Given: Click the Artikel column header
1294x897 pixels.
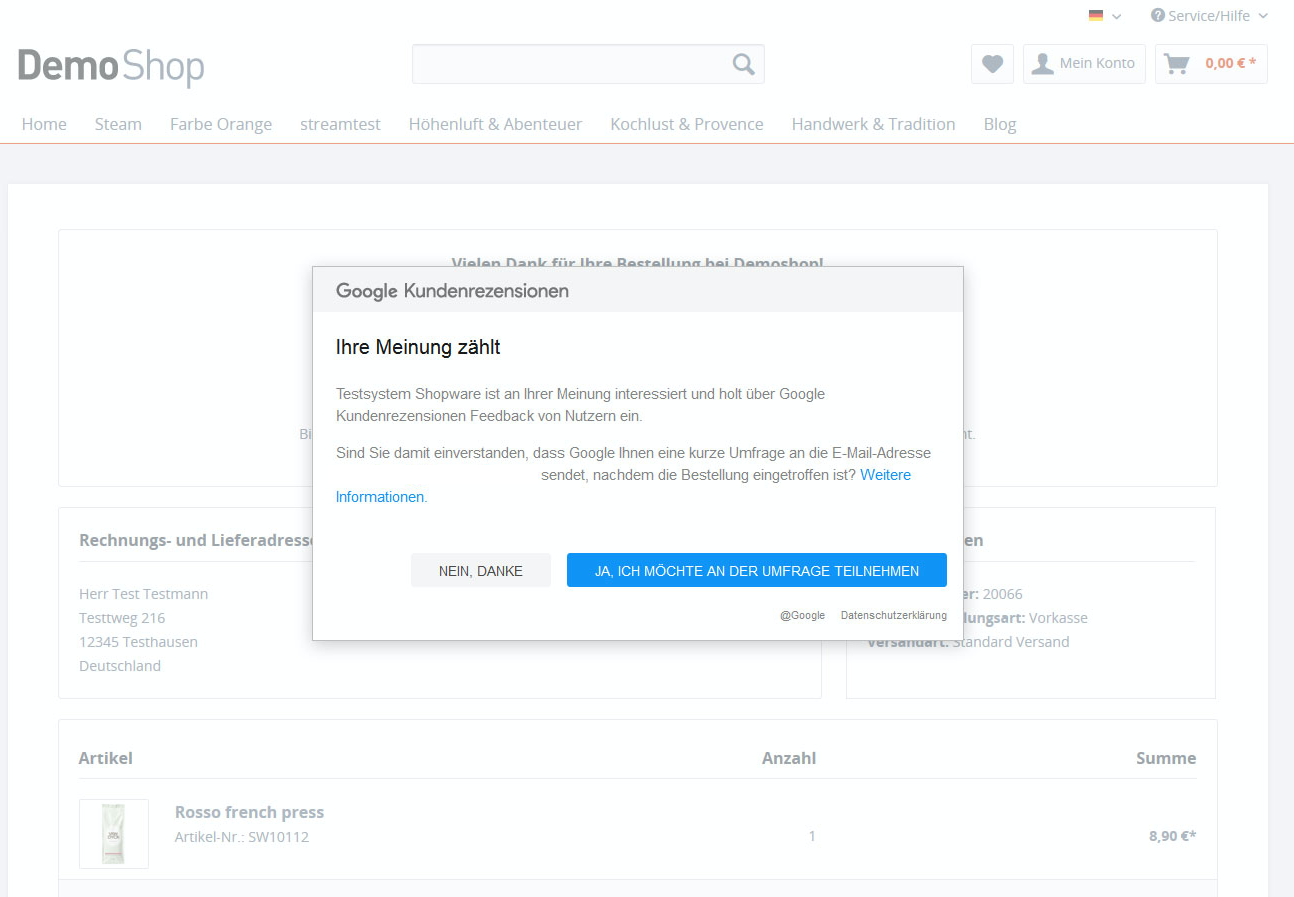Looking at the screenshot, I should (106, 758).
